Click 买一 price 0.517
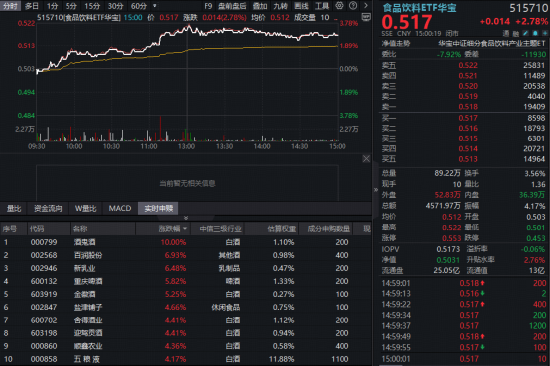550x366 pixels. [x=468, y=118]
